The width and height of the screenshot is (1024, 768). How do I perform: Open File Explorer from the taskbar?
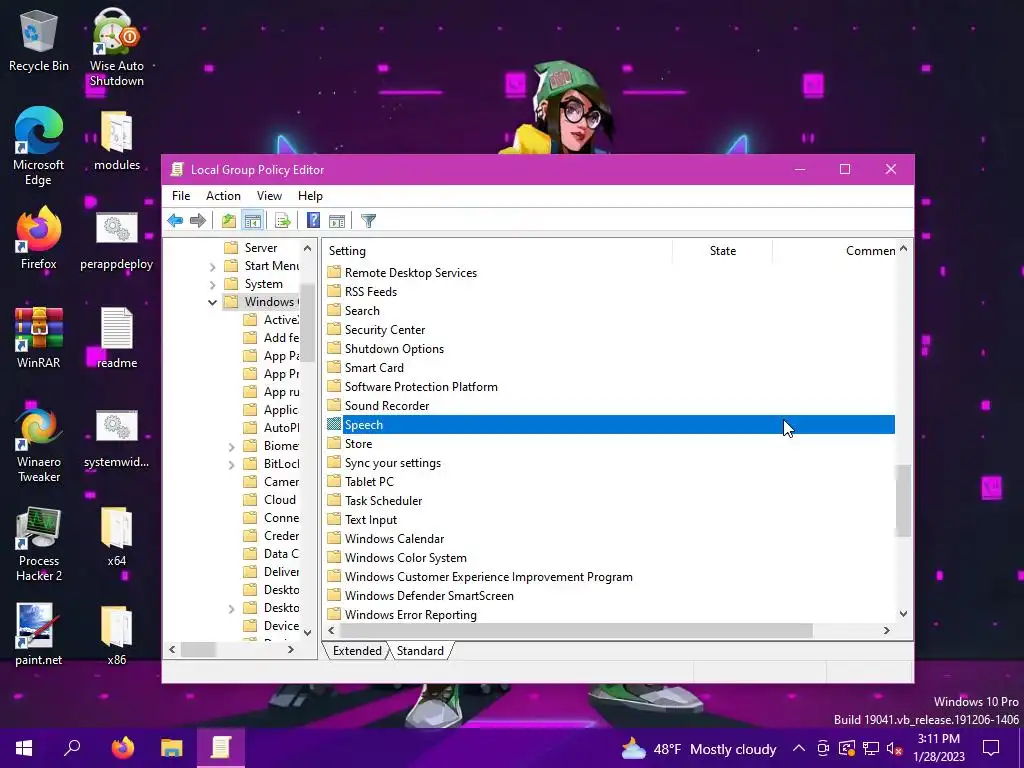pos(172,748)
